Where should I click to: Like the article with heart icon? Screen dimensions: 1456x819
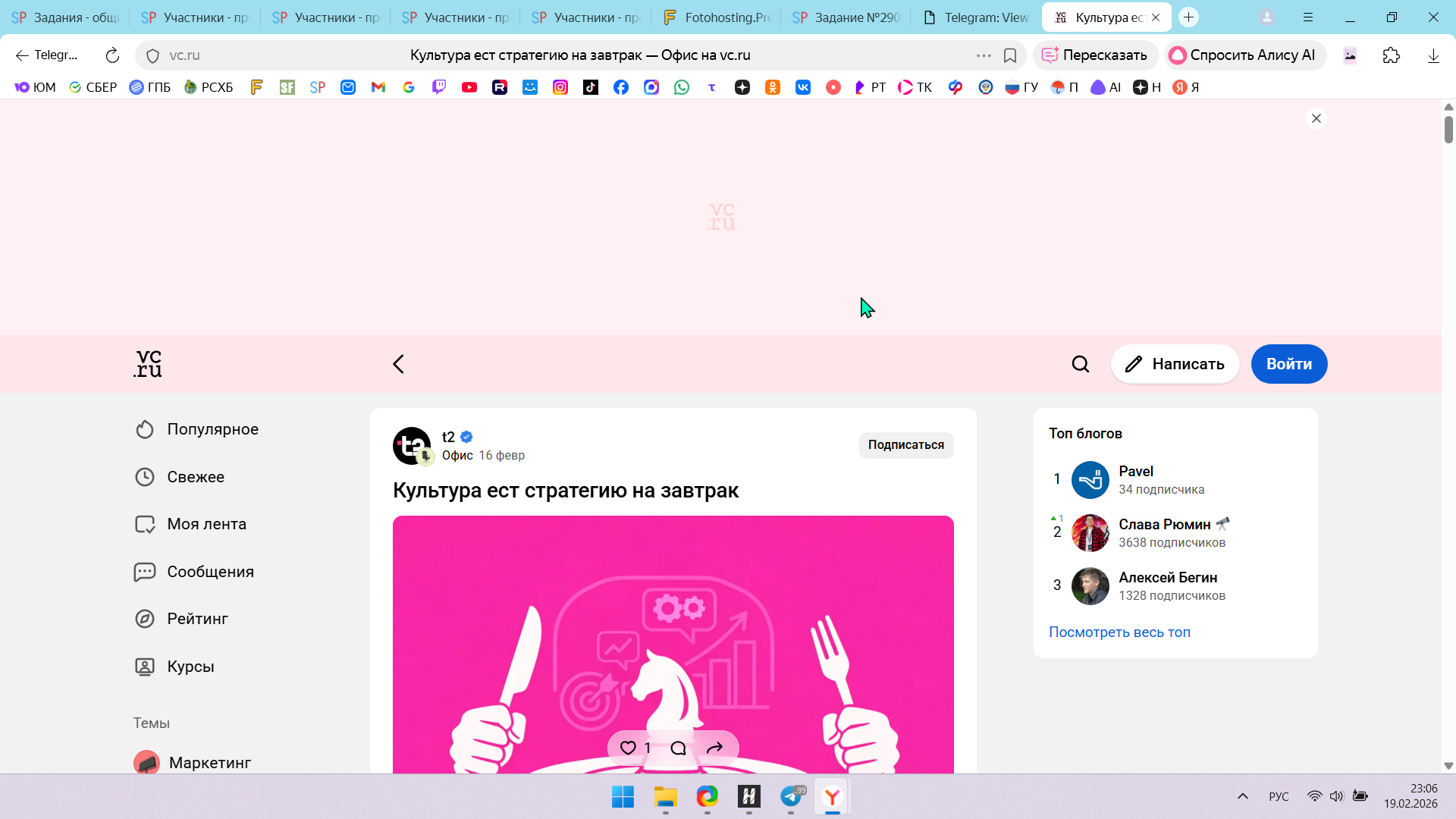coord(628,748)
